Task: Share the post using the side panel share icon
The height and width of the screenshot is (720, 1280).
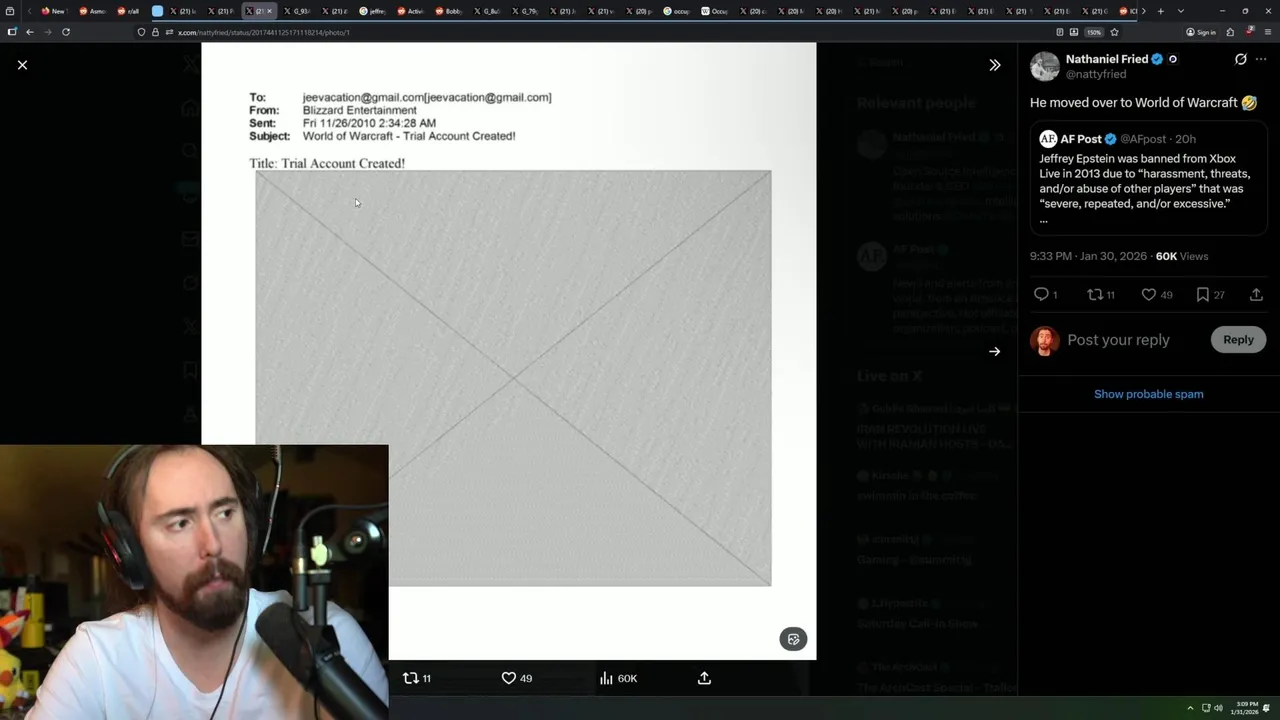Action: pos(1256,294)
